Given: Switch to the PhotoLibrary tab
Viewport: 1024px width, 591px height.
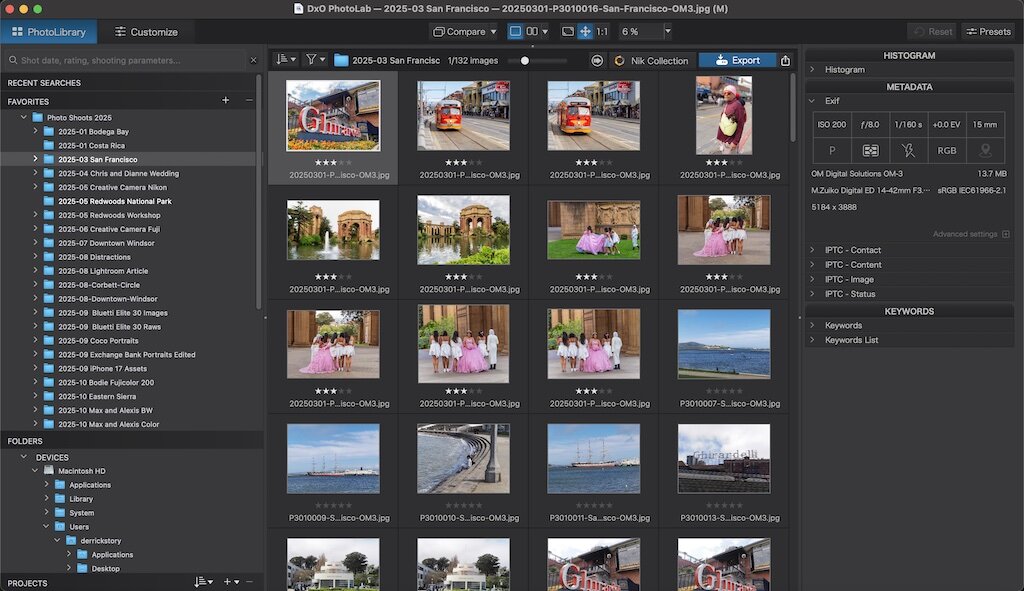Looking at the screenshot, I should [x=49, y=32].
